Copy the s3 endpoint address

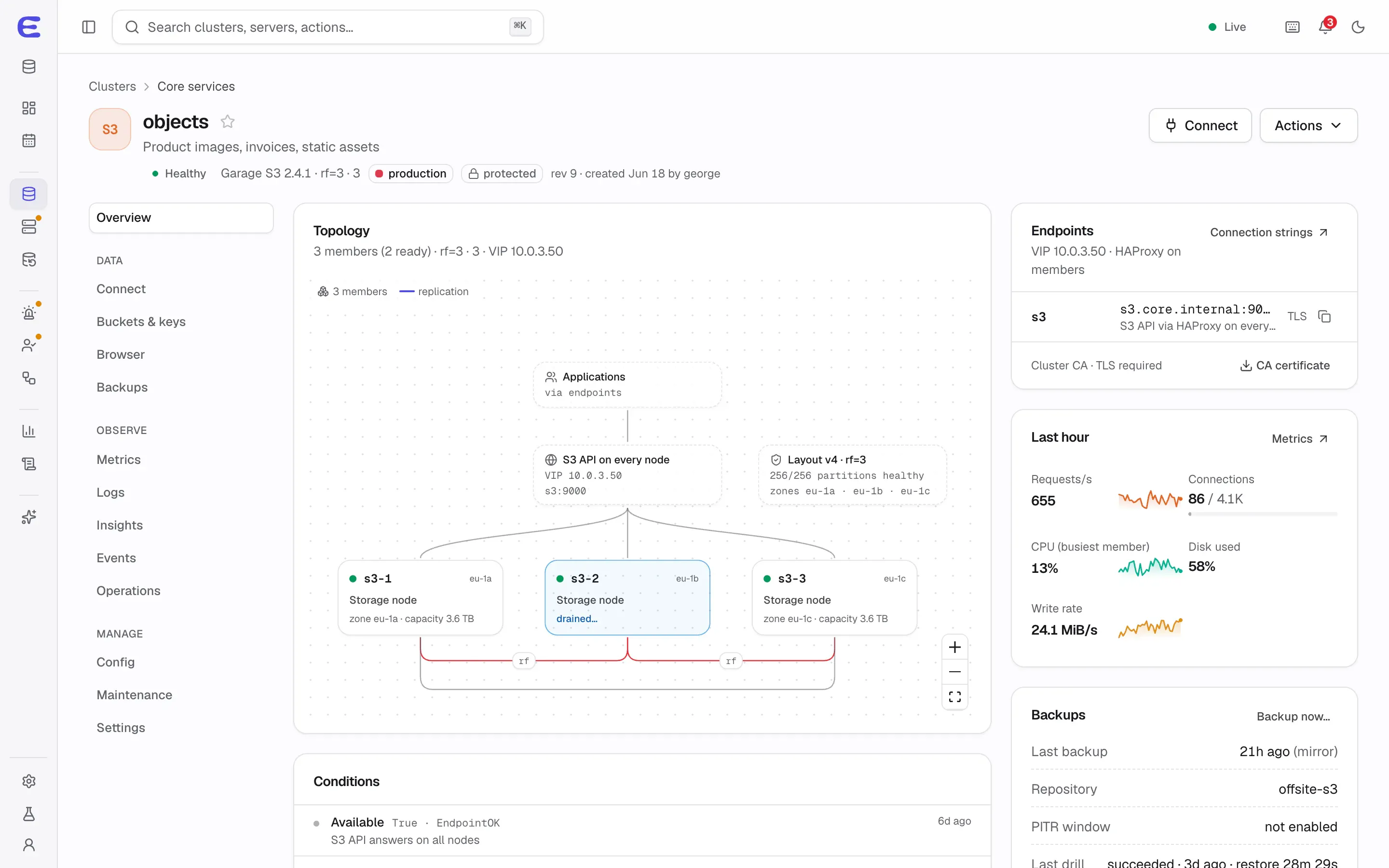[1325, 316]
